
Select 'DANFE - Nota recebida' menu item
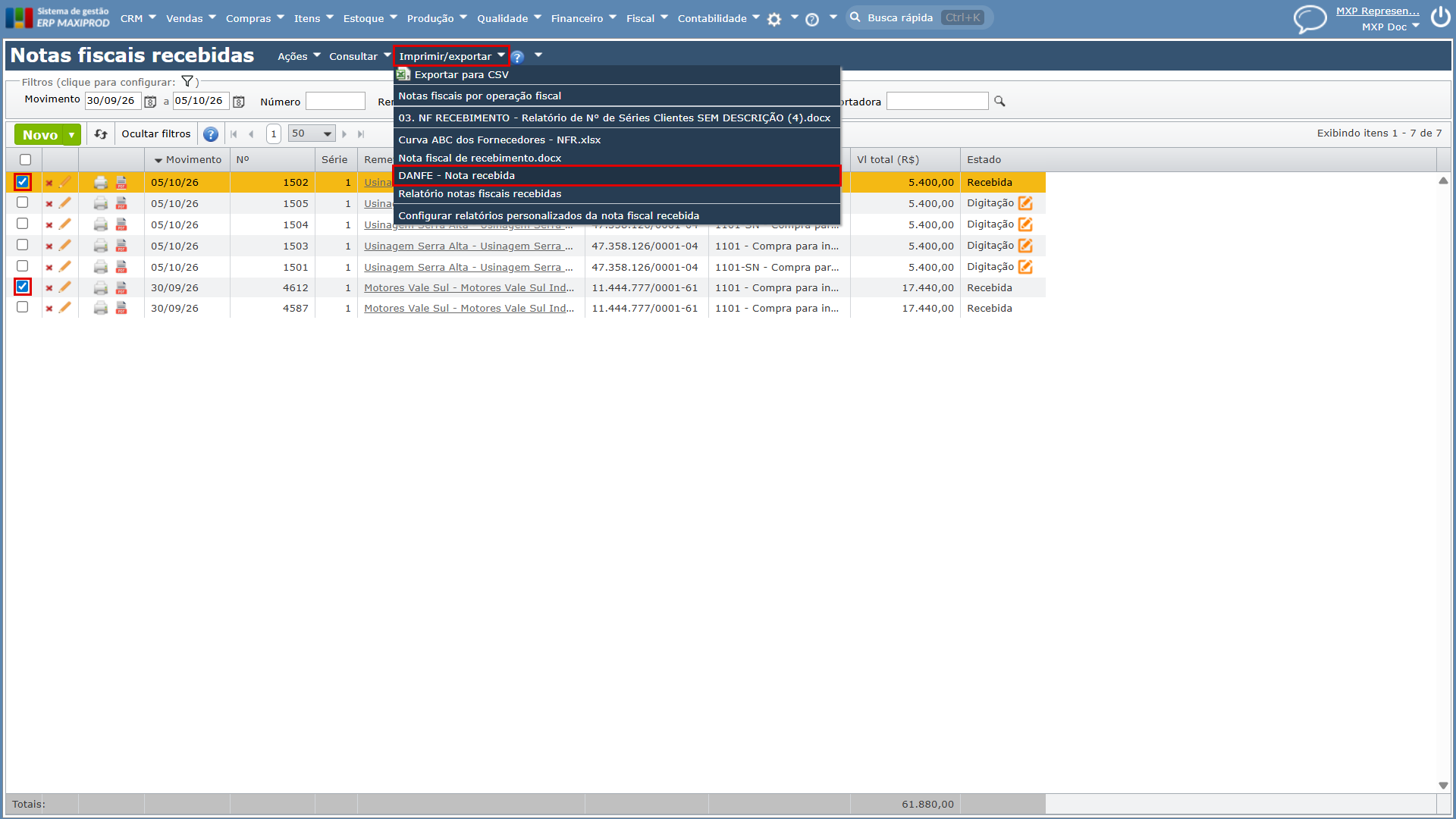tap(617, 176)
